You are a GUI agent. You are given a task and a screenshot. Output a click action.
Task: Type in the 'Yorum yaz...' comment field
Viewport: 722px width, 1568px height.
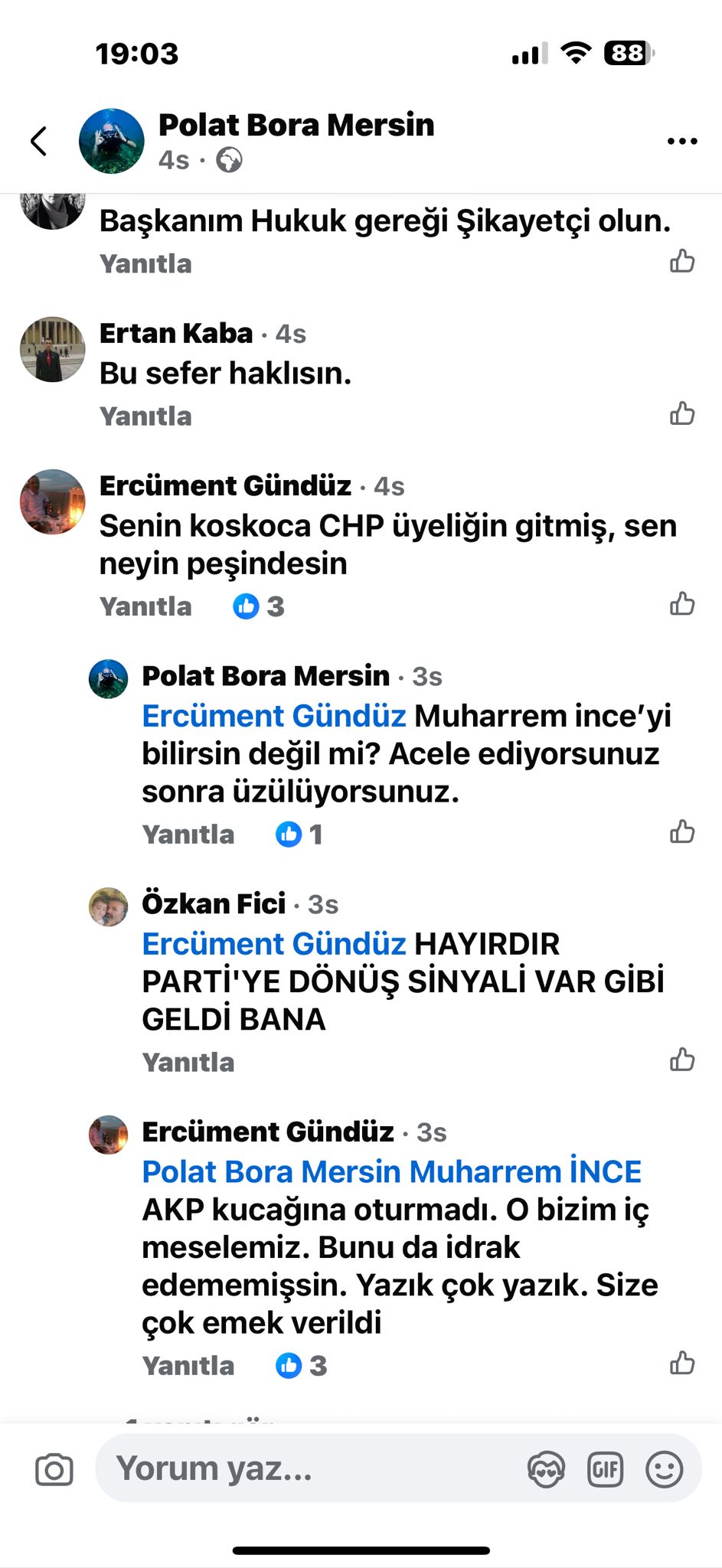[306, 1469]
